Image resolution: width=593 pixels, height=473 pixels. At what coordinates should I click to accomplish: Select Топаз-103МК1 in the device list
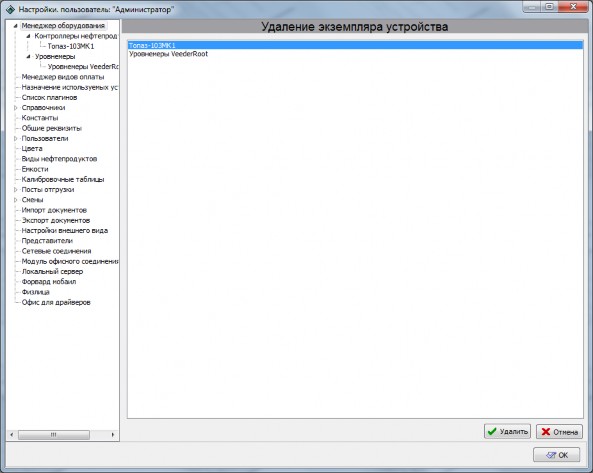click(x=355, y=45)
